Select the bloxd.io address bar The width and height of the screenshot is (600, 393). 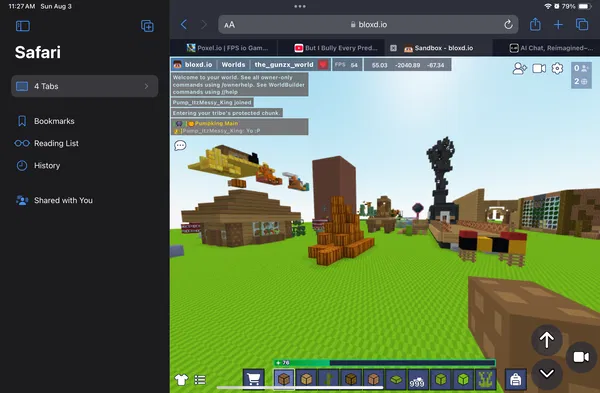point(368,24)
